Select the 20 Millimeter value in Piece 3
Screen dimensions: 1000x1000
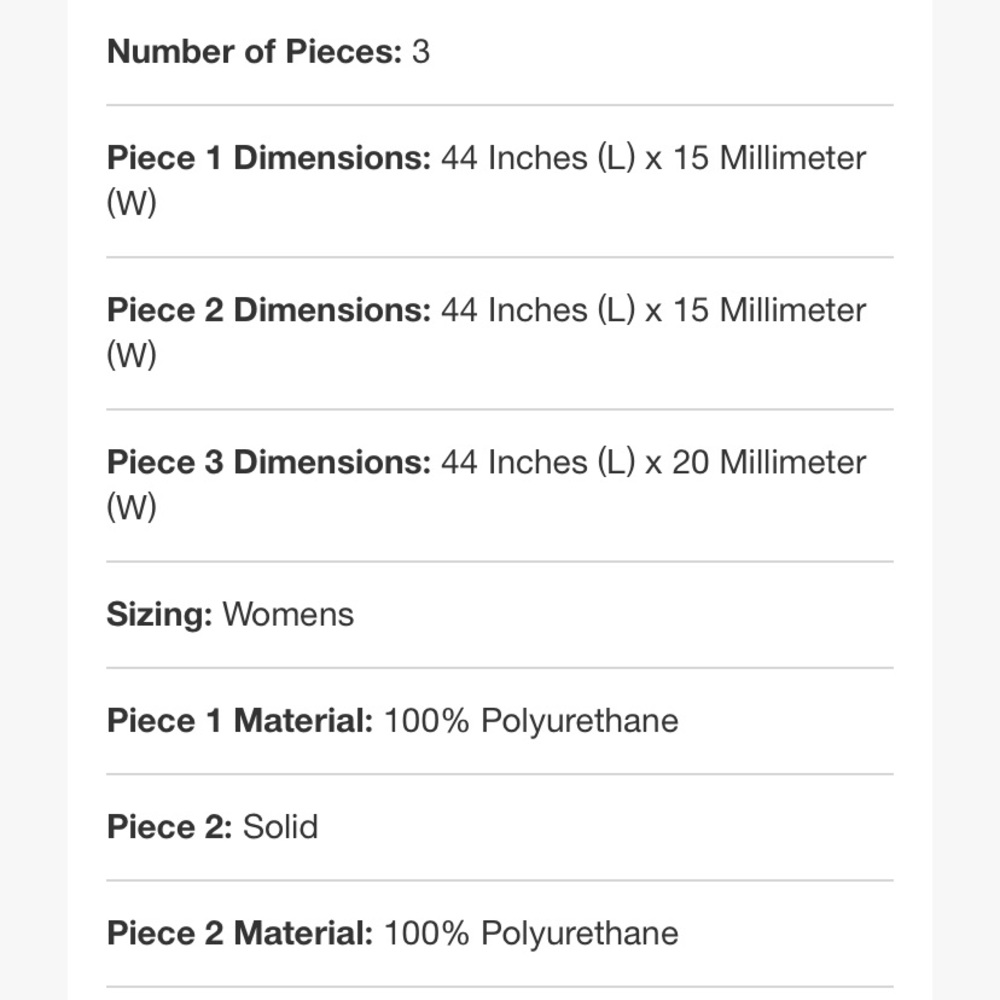(769, 462)
